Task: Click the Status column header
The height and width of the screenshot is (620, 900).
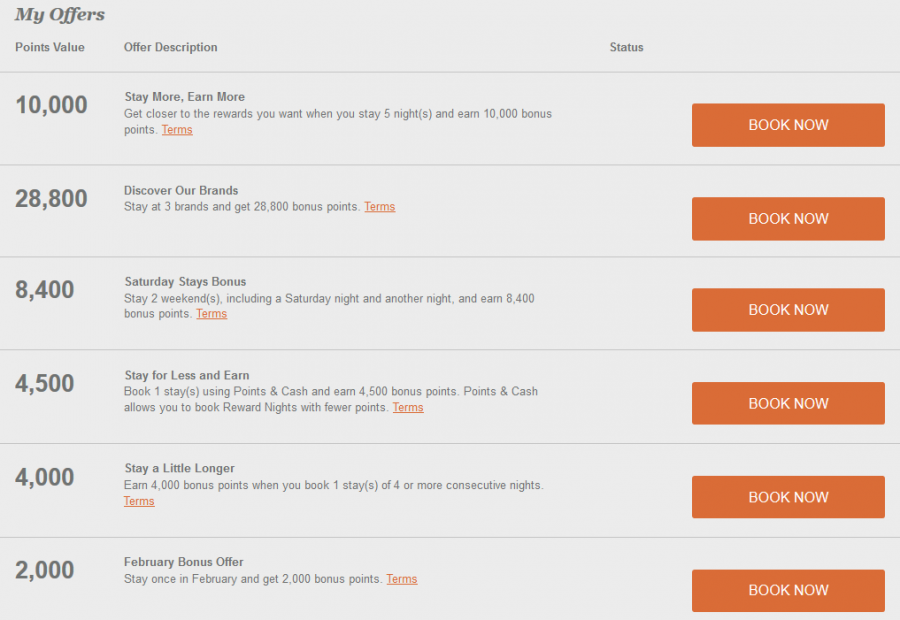Action: (627, 47)
